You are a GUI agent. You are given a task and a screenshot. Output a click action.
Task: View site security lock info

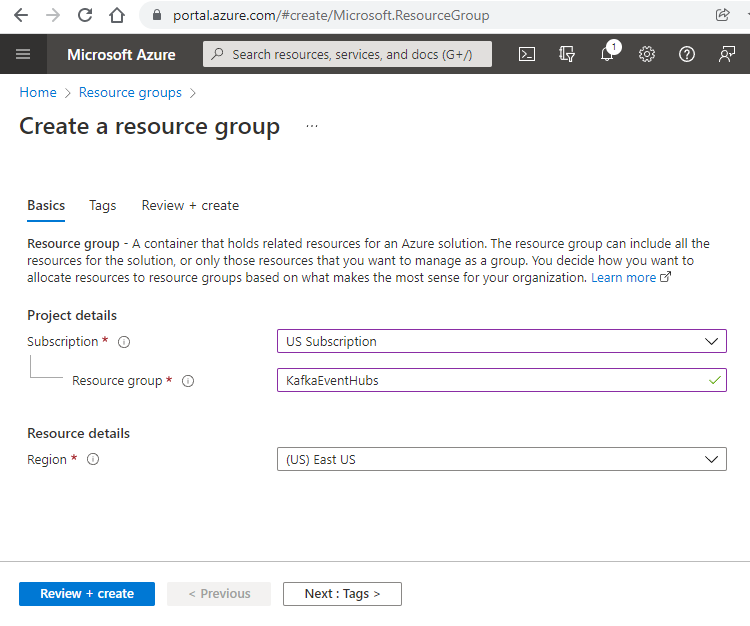coord(157,15)
